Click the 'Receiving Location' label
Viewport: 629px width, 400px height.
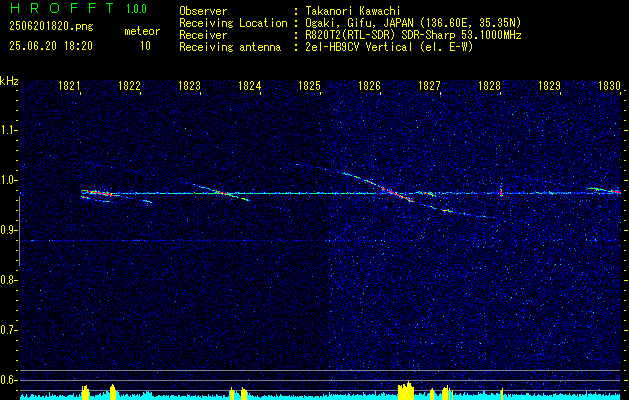pos(233,23)
